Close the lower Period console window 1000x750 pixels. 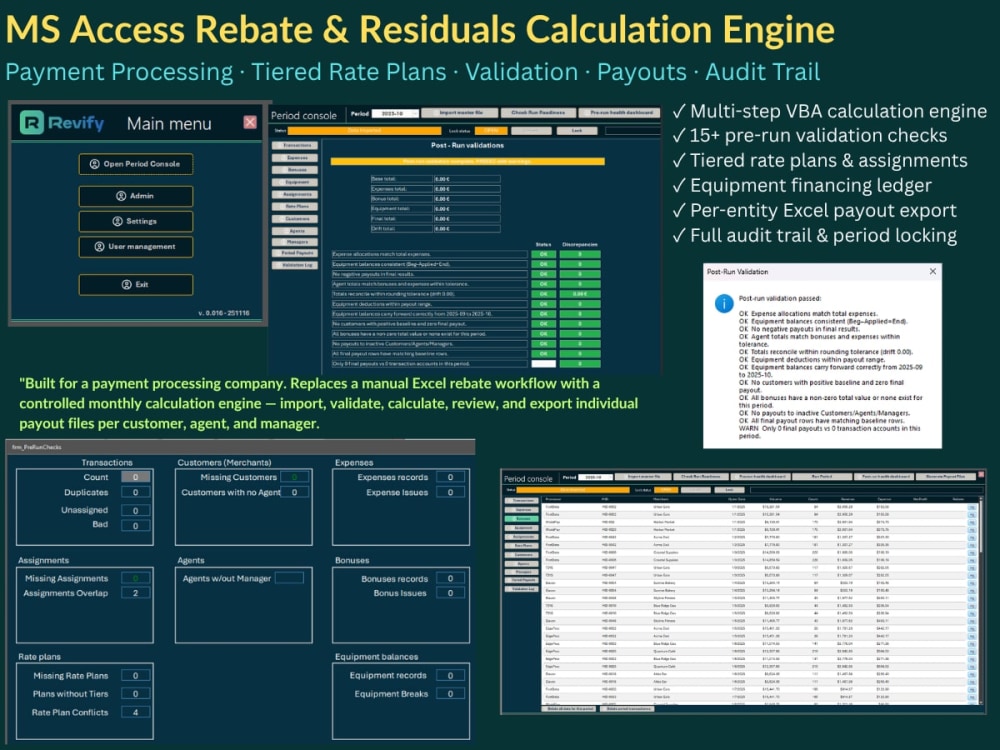tap(981, 474)
